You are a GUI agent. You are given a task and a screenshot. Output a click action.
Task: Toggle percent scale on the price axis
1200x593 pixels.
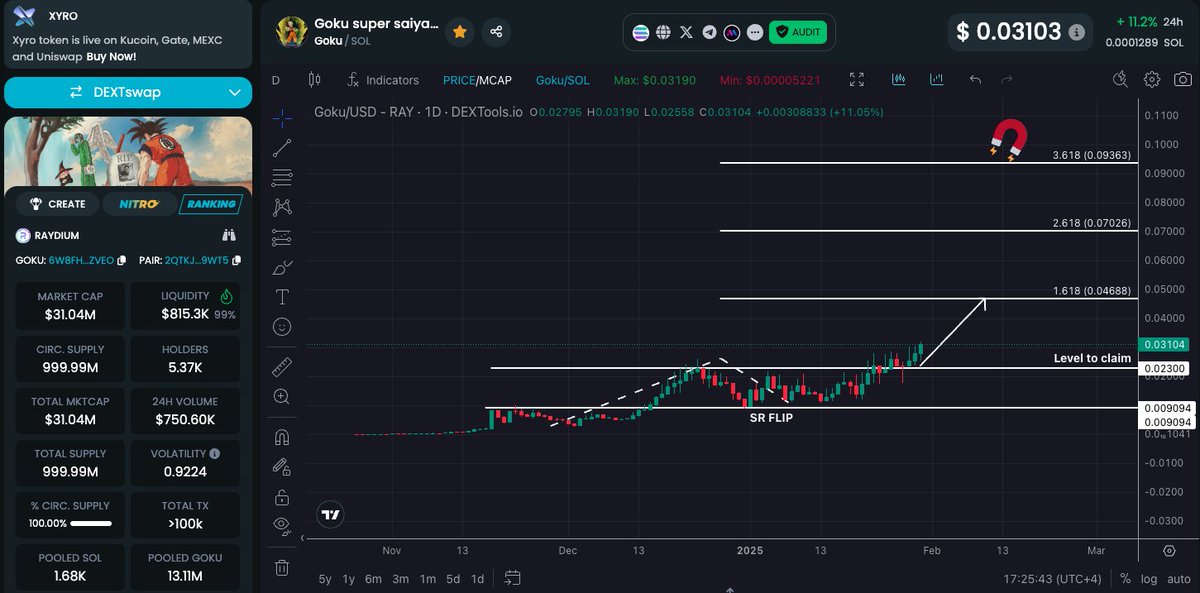pyautogui.click(x=1125, y=579)
